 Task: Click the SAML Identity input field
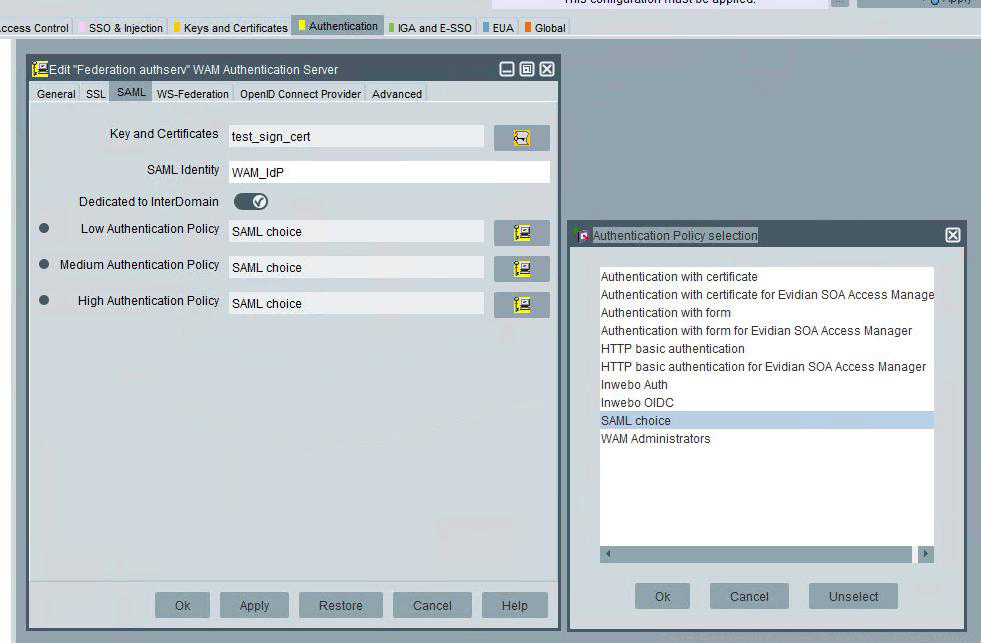coord(389,172)
